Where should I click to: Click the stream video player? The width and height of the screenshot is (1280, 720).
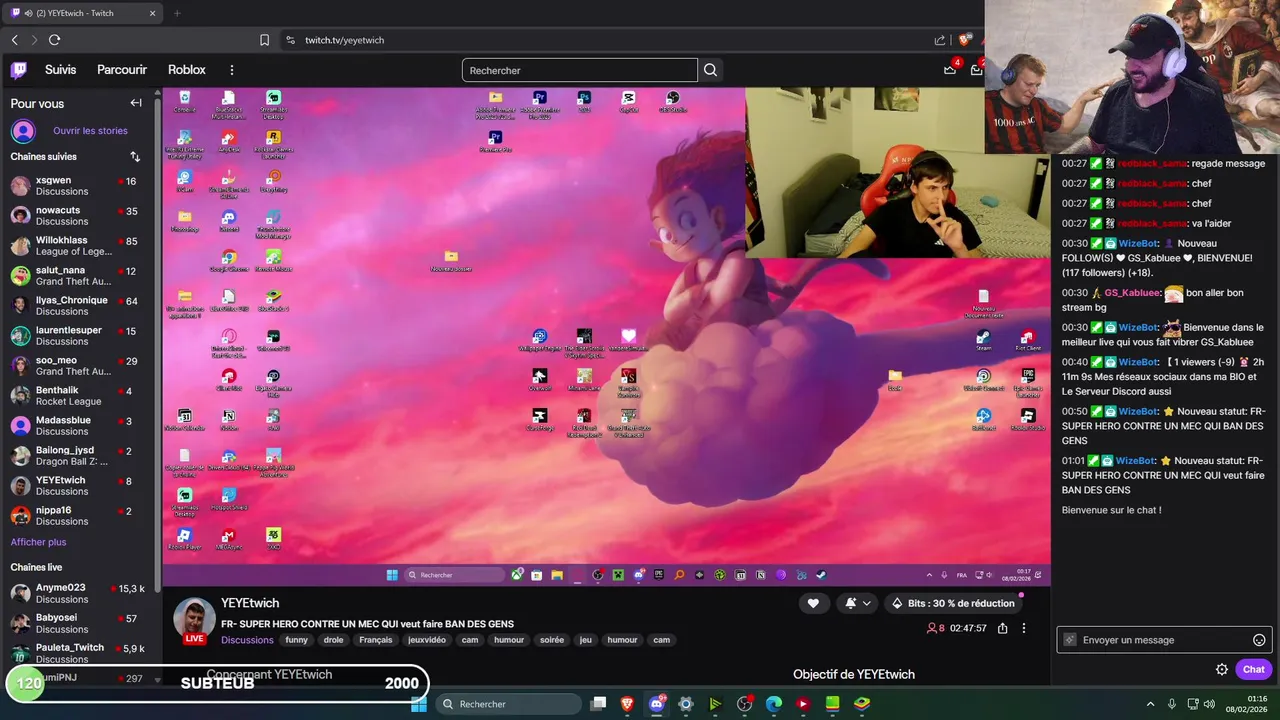click(x=606, y=336)
